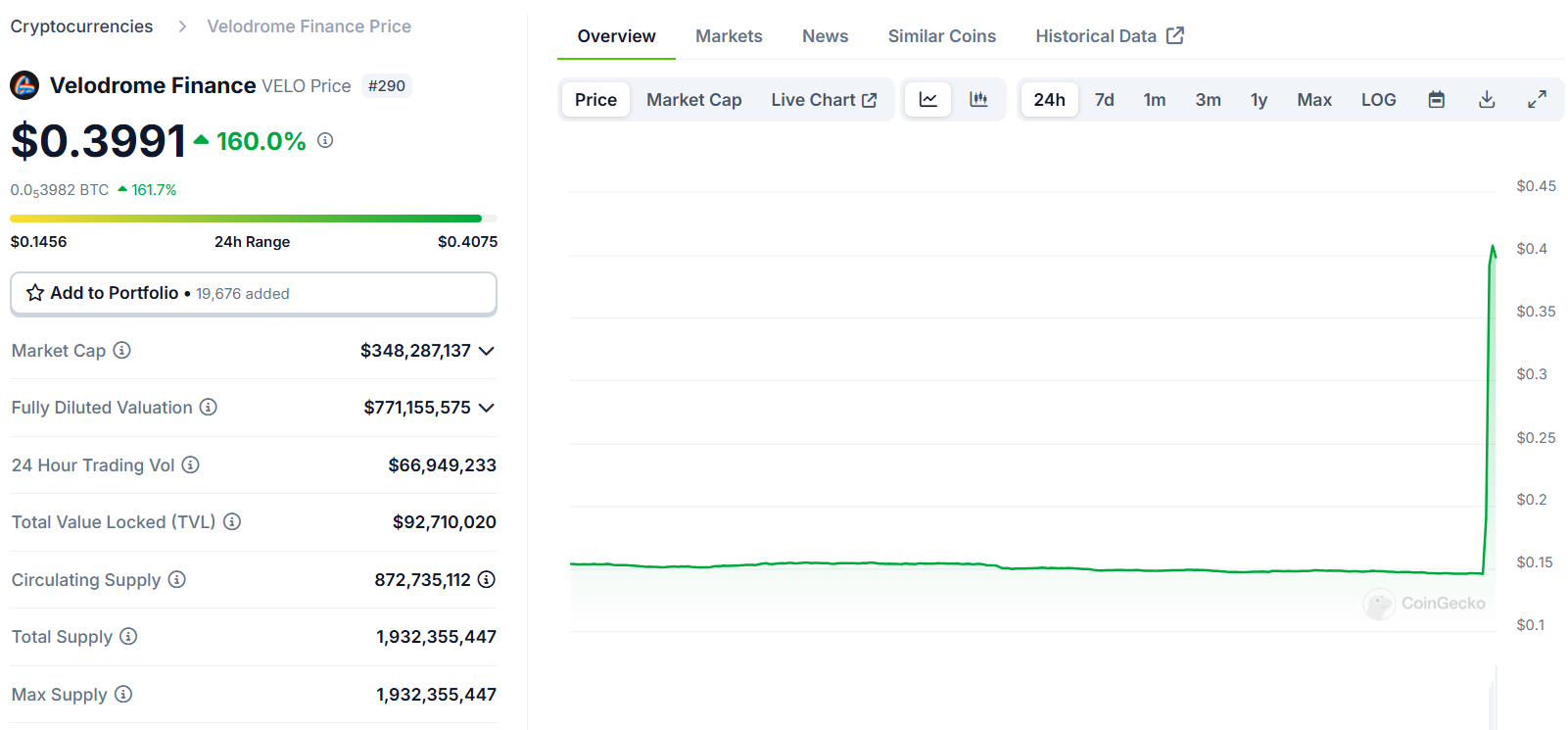The width and height of the screenshot is (1568, 730).
Task: Click the $92,710,020 TVL value
Action: click(x=444, y=522)
